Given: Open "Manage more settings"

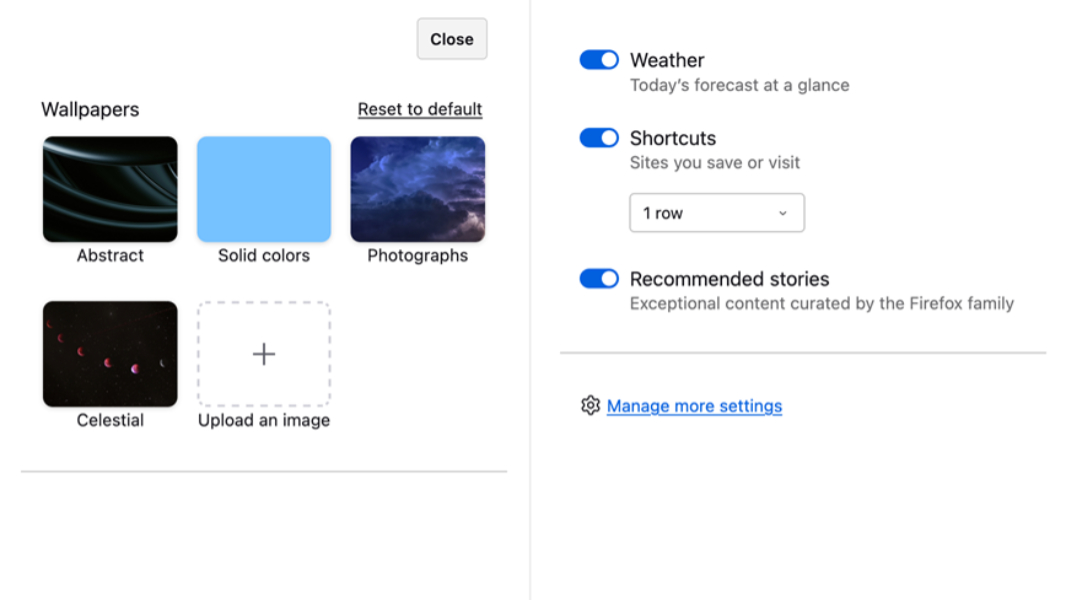Looking at the screenshot, I should tap(694, 405).
